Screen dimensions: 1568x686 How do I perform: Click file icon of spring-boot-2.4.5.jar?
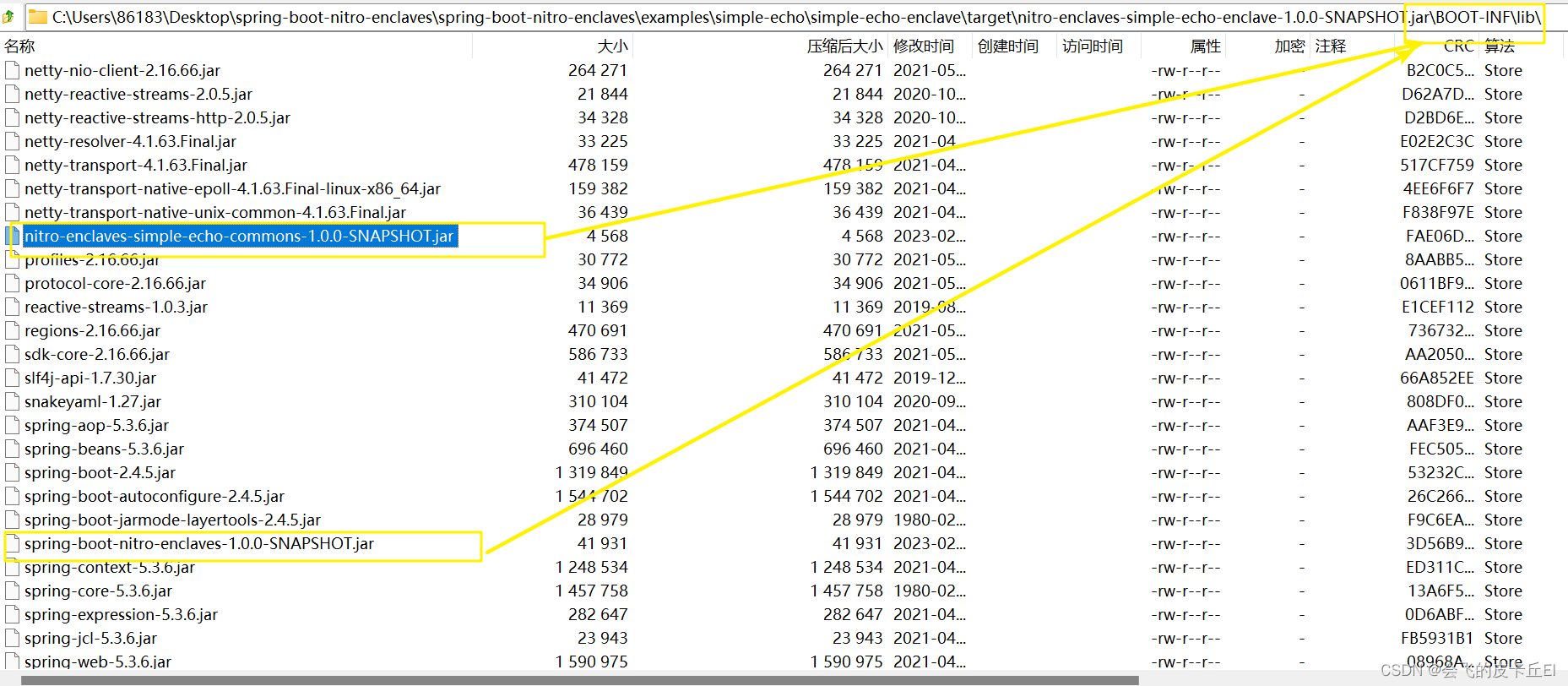[12, 472]
